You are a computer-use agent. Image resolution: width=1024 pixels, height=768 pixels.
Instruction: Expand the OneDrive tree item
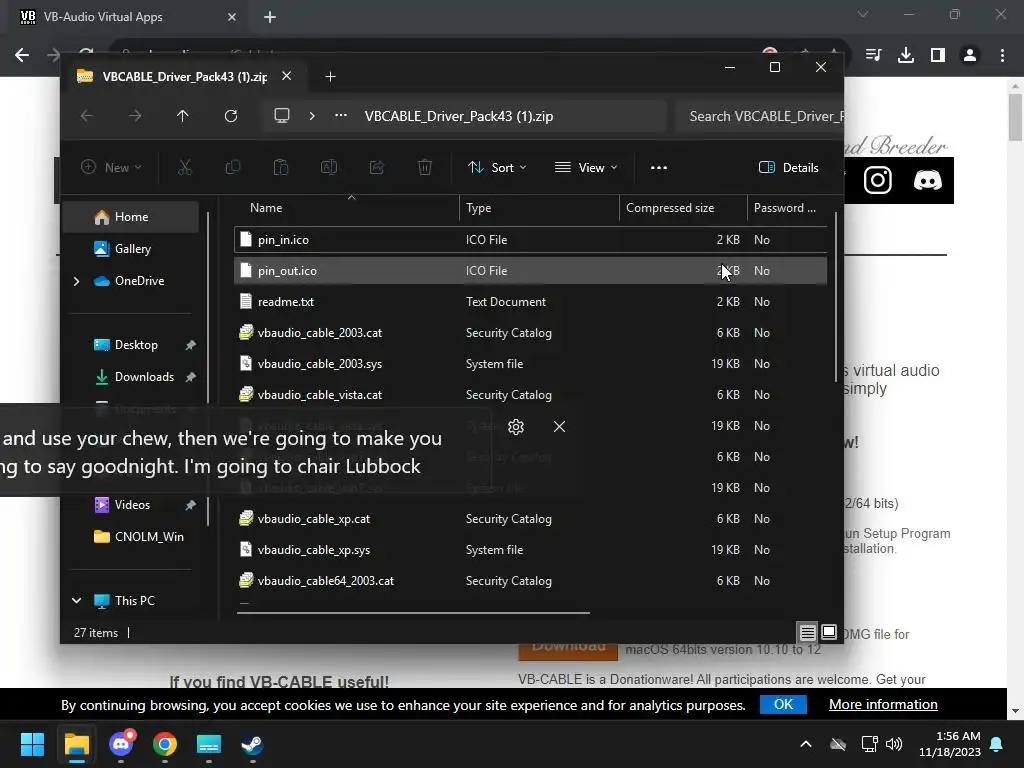click(76, 281)
